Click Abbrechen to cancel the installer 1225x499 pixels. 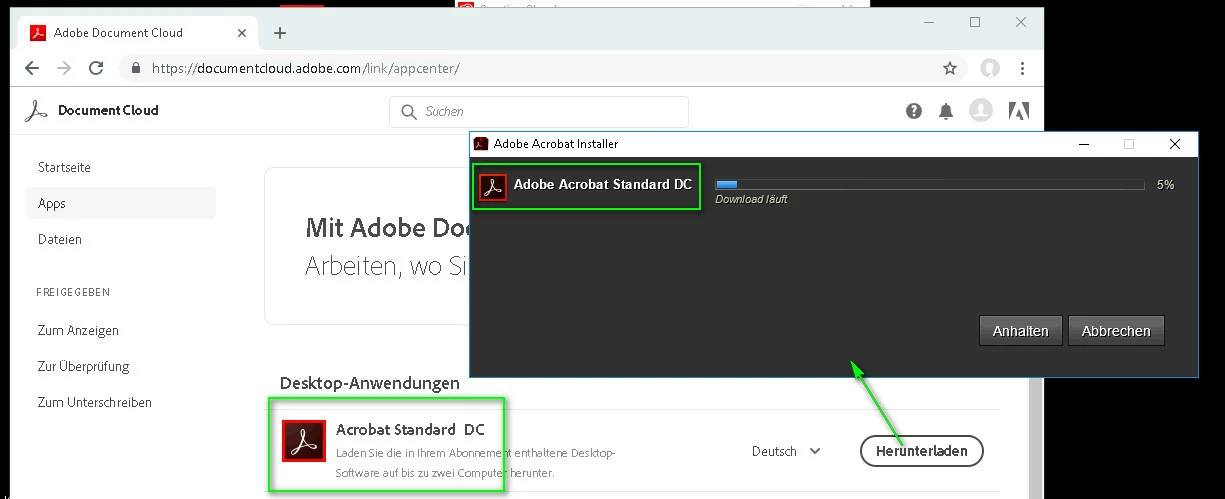tap(1116, 331)
